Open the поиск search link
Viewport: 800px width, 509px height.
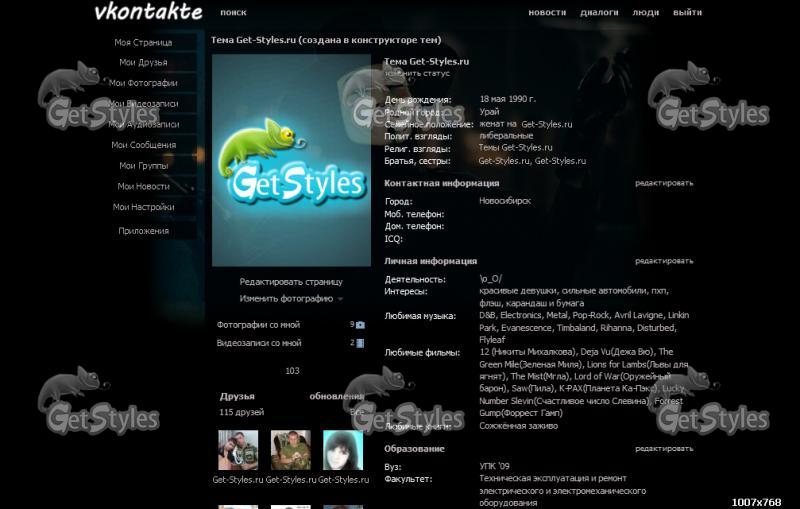point(233,12)
